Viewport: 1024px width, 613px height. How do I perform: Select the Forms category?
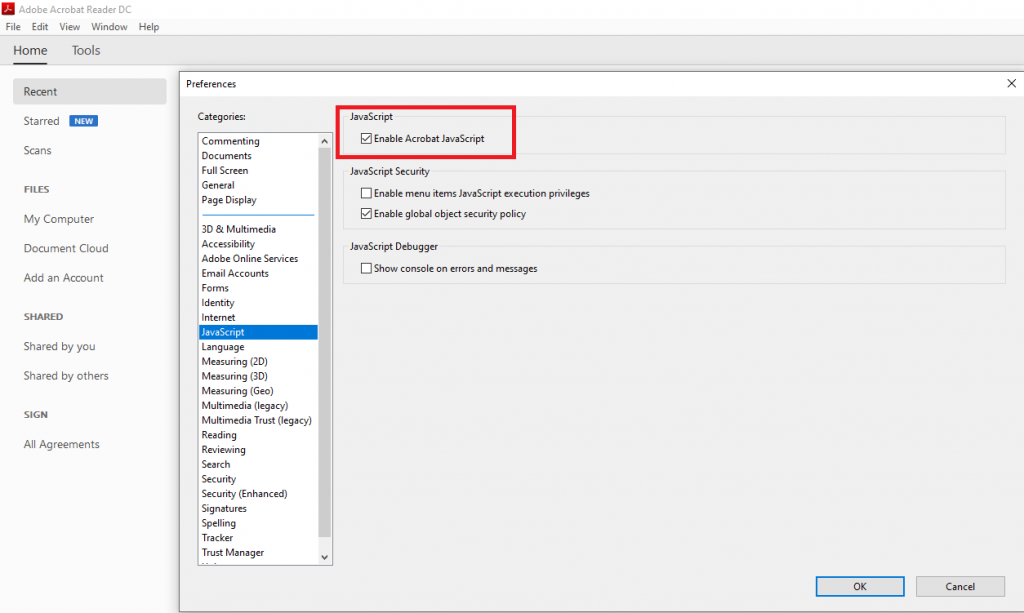215,287
